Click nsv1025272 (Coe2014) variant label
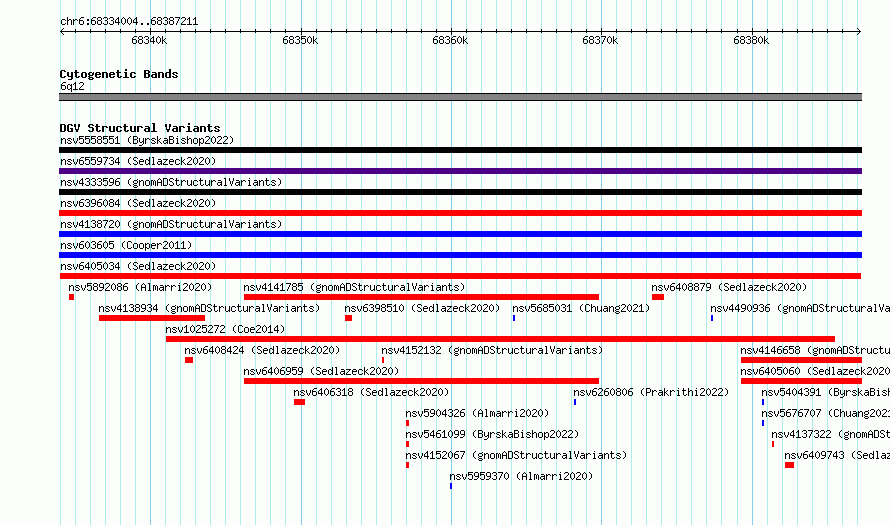890x525 pixels. [225, 329]
